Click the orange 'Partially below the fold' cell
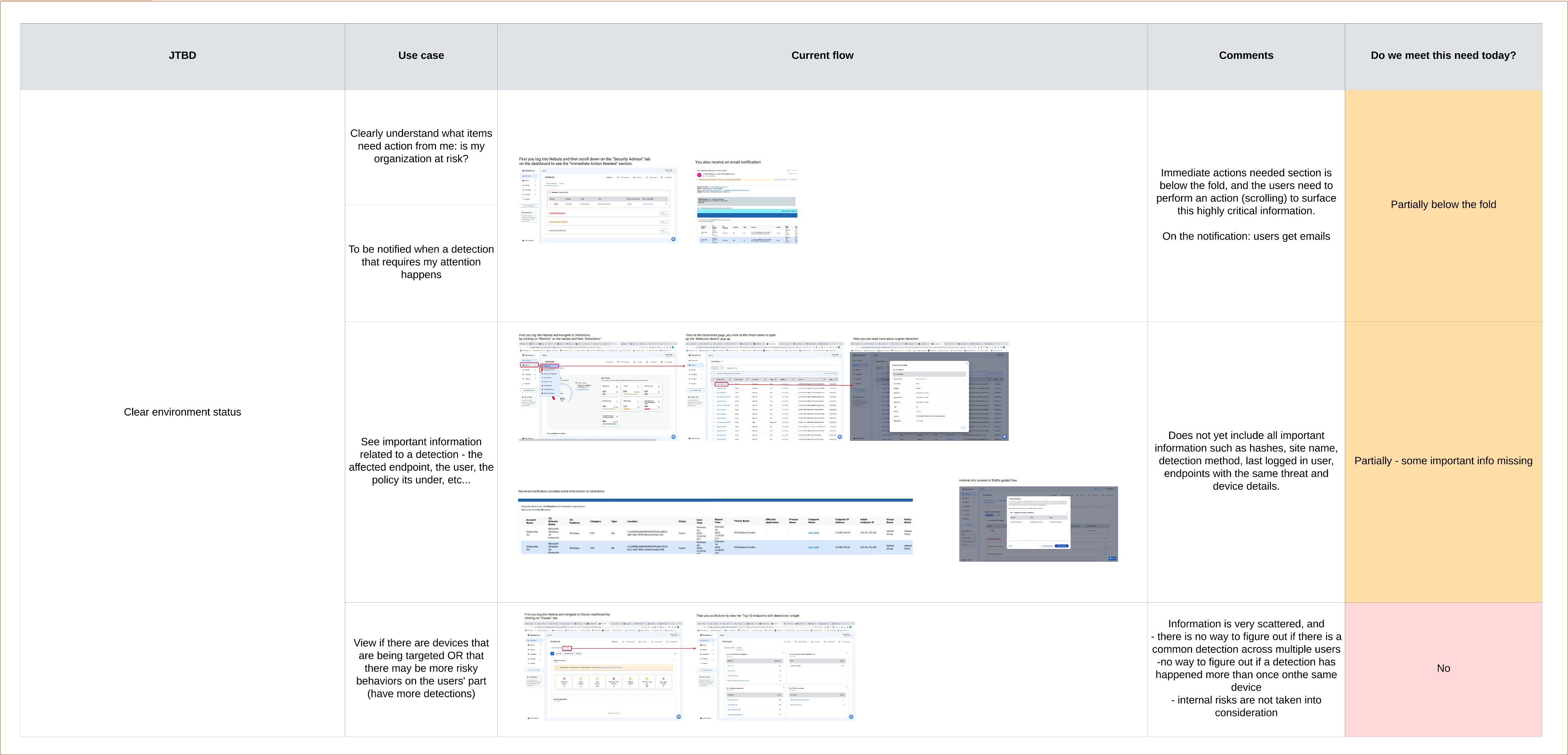 [x=1442, y=204]
